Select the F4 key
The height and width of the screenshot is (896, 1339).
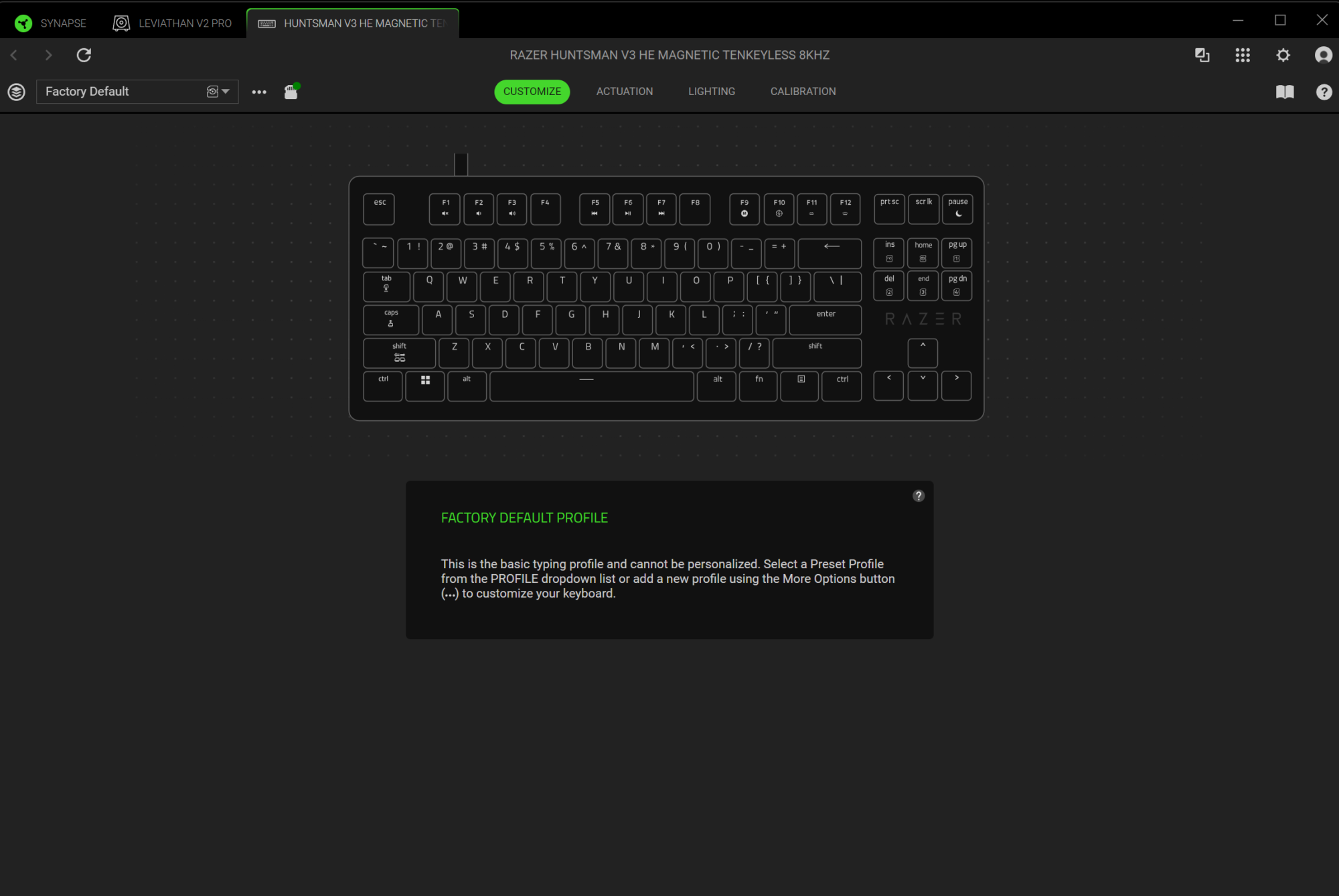[546, 209]
